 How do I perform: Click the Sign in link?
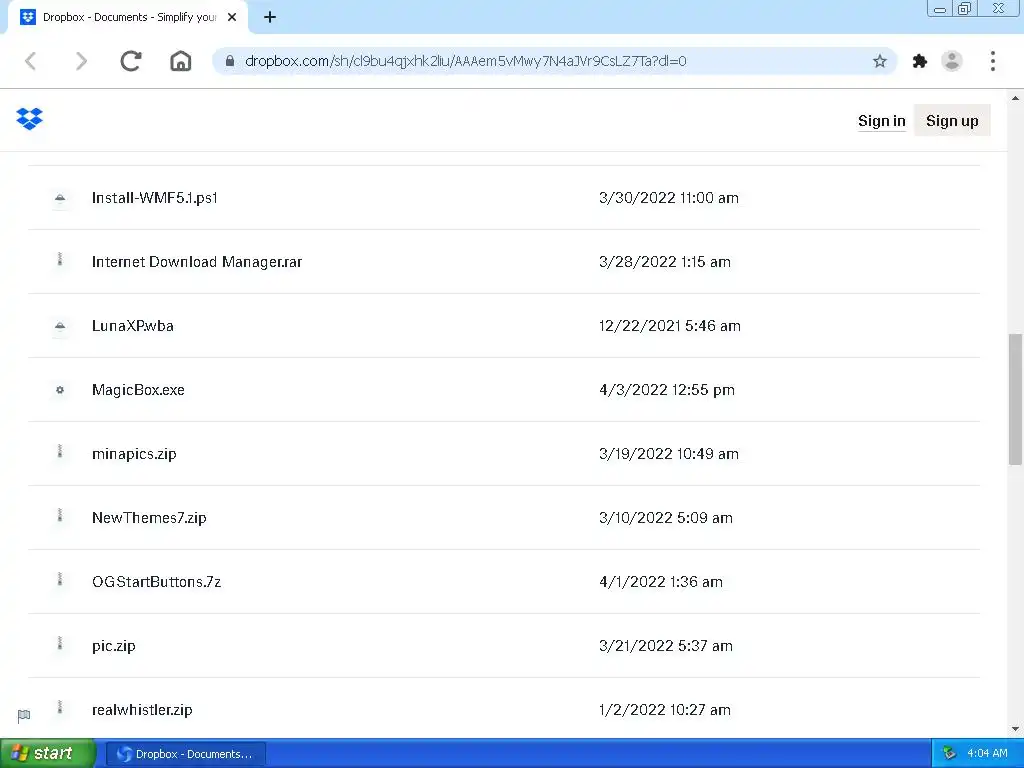click(882, 121)
